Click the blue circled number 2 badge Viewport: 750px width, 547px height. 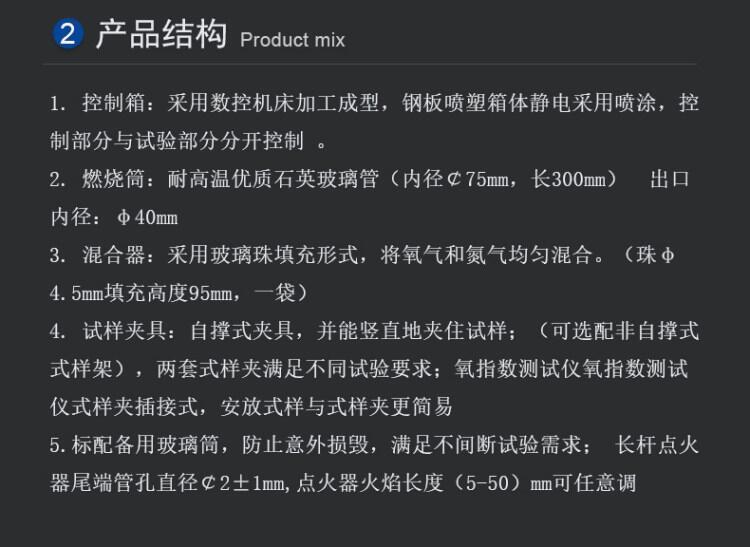coord(67,33)
